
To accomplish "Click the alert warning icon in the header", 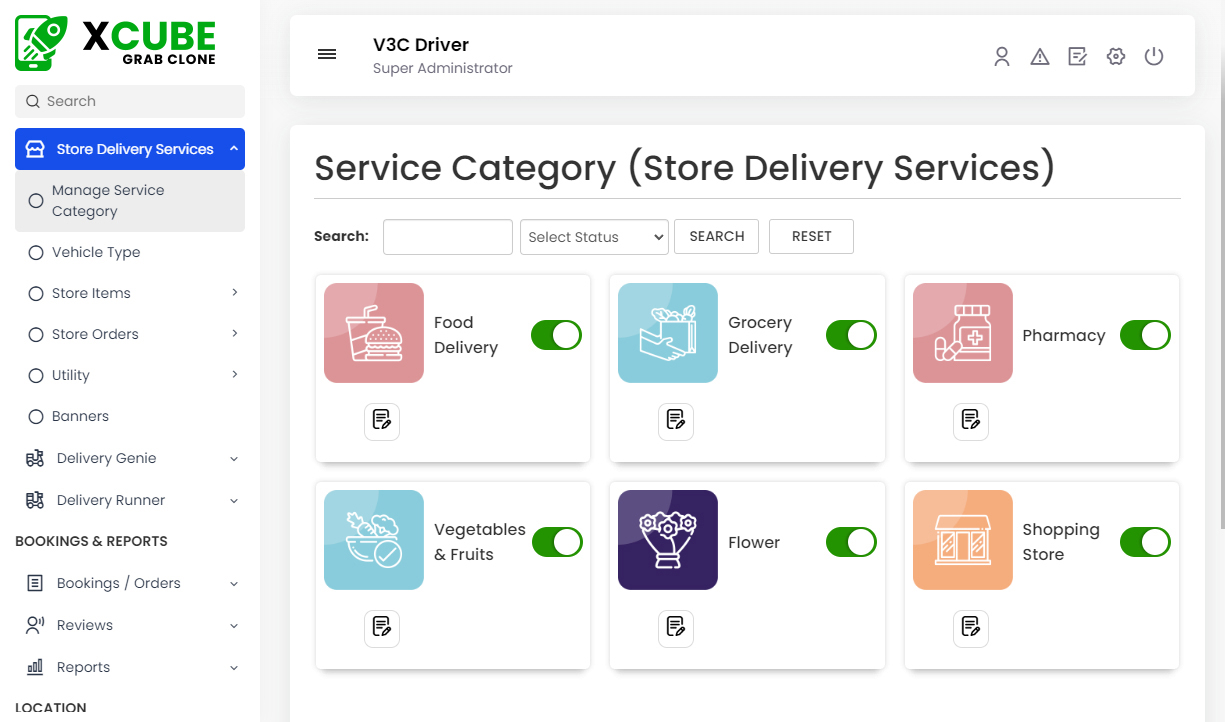I will click(x=1040, y=57).
